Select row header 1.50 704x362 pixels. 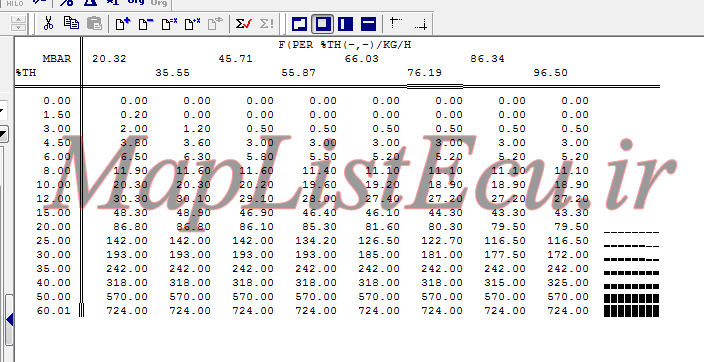[57, 115]
